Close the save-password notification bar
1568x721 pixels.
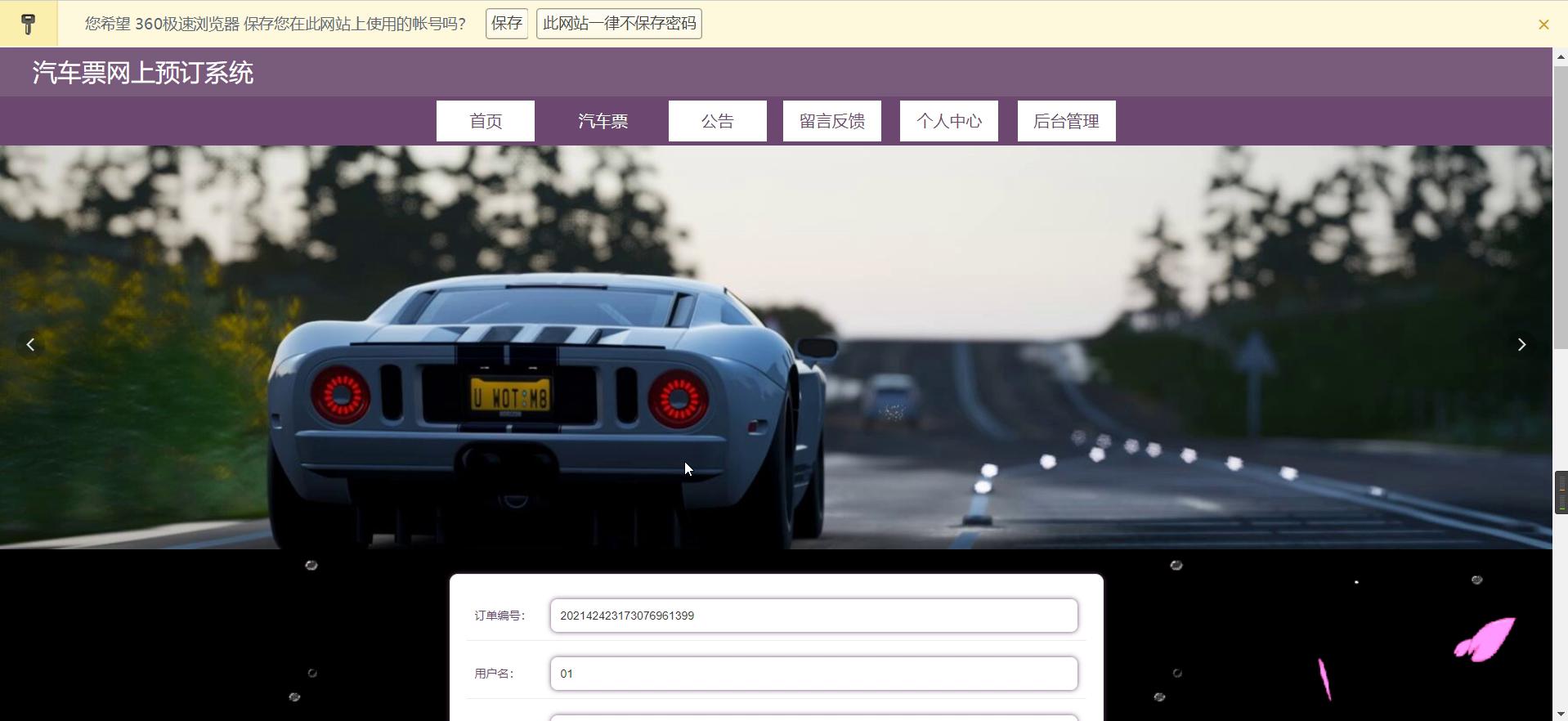click(x=1543, y=25)
